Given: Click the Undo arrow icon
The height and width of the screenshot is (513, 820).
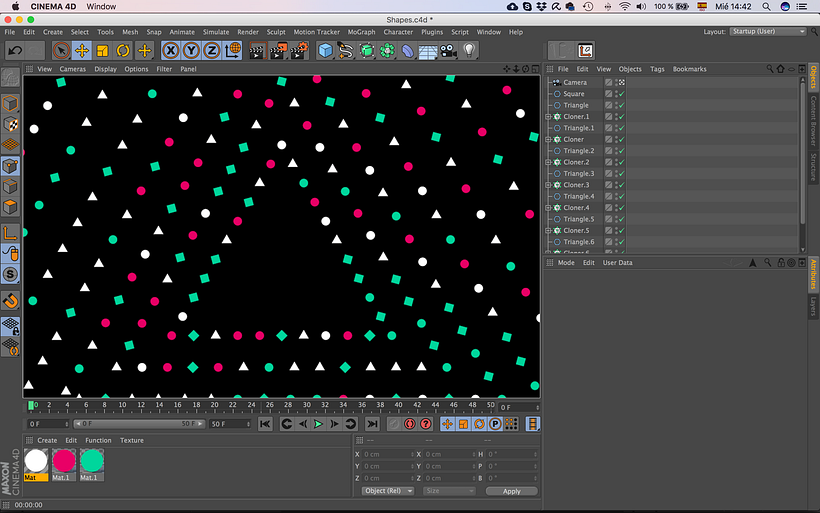Looking at the screenshot, I should point(15,51).
